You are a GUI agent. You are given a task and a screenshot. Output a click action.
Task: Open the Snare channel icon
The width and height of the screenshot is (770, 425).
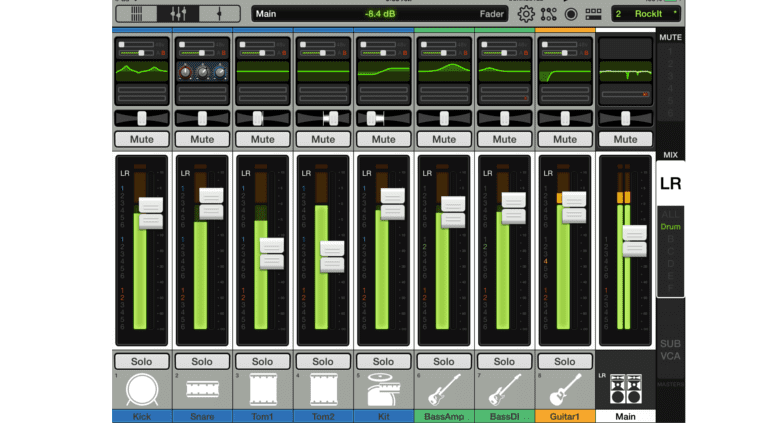click(x=202, y=390)
